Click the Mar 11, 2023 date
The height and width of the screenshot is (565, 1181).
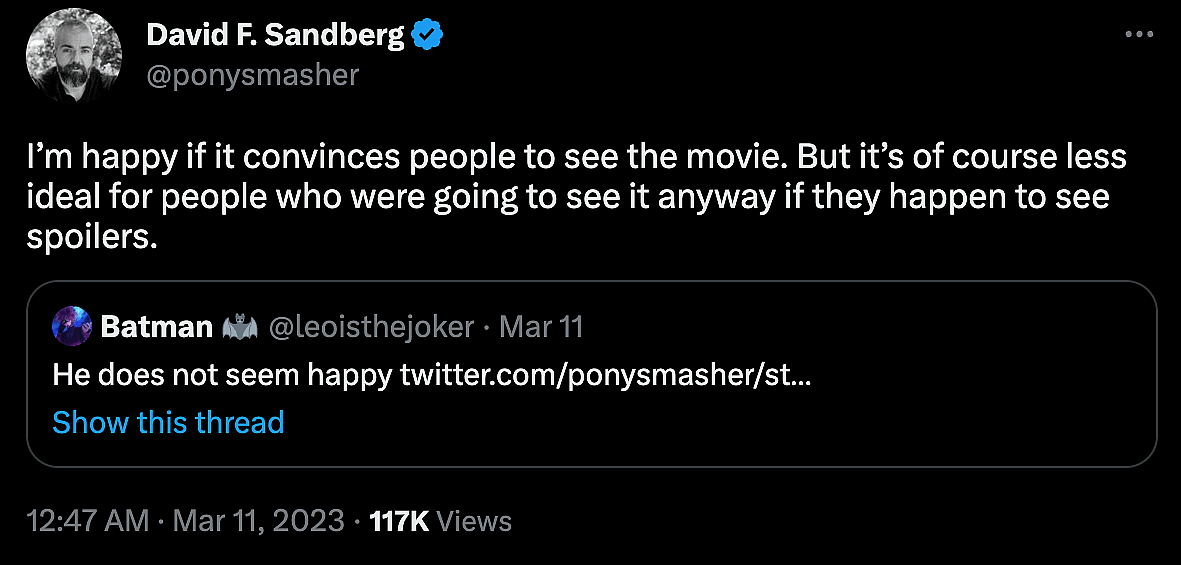tap(258, 521)
